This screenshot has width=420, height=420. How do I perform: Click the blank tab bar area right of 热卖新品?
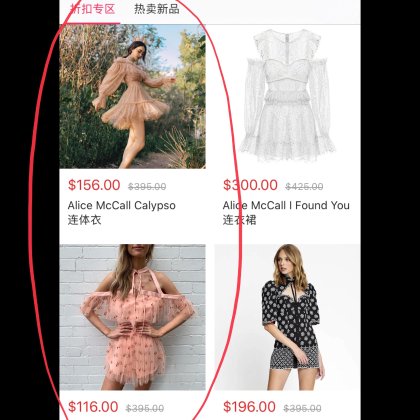(x=272, y=12)
